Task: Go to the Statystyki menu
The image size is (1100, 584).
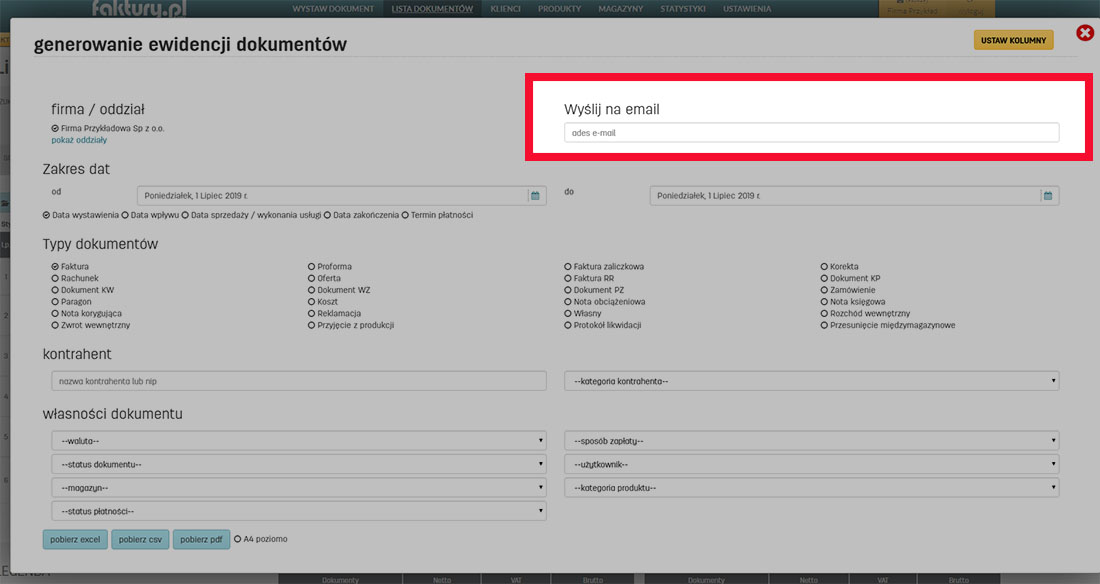Action: coord(683,9)
